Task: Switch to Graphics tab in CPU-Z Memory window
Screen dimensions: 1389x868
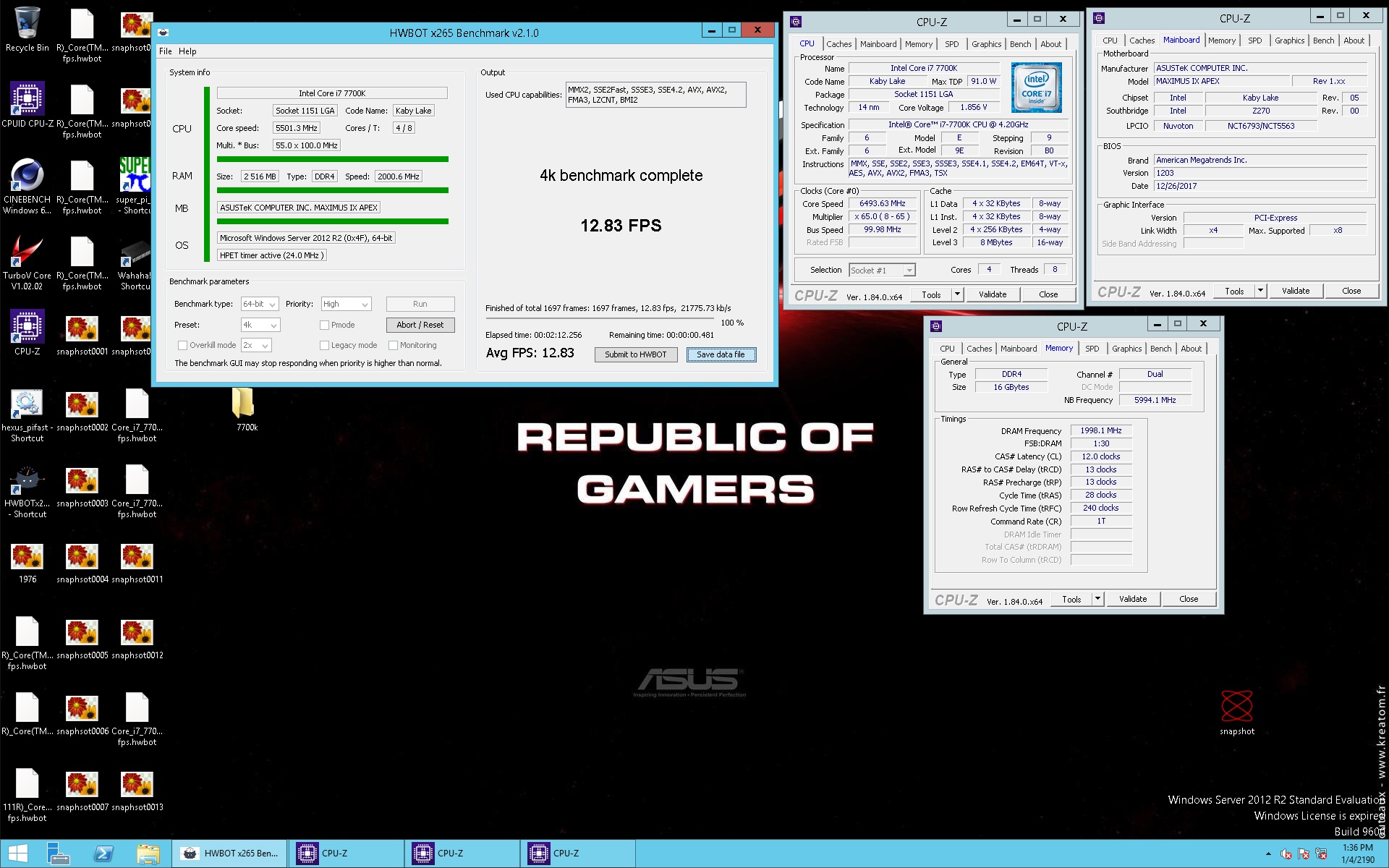Action: 1126,349
